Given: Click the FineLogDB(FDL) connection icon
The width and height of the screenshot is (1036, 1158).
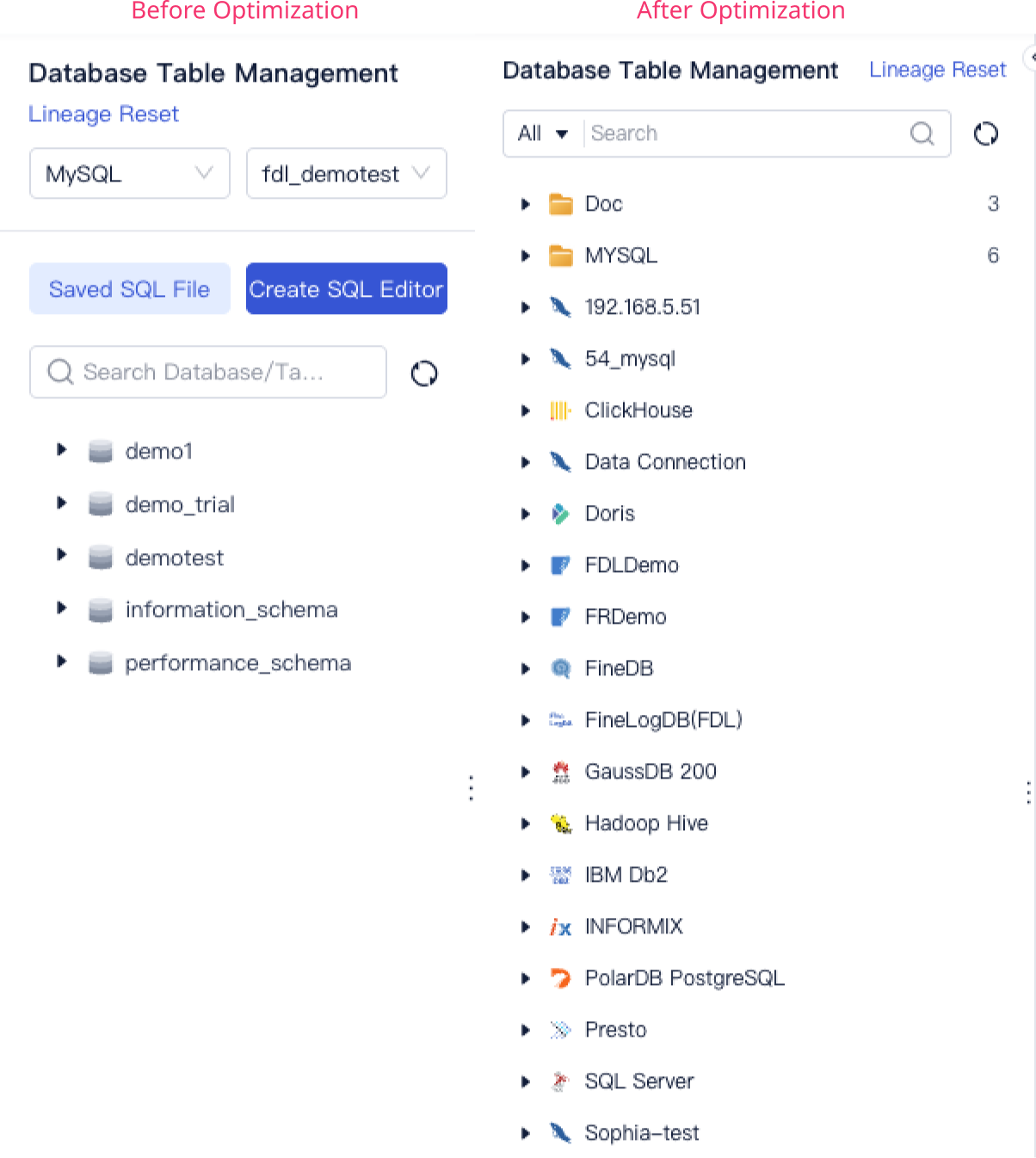Looking at the screenshot, I should tap(560, 720).
